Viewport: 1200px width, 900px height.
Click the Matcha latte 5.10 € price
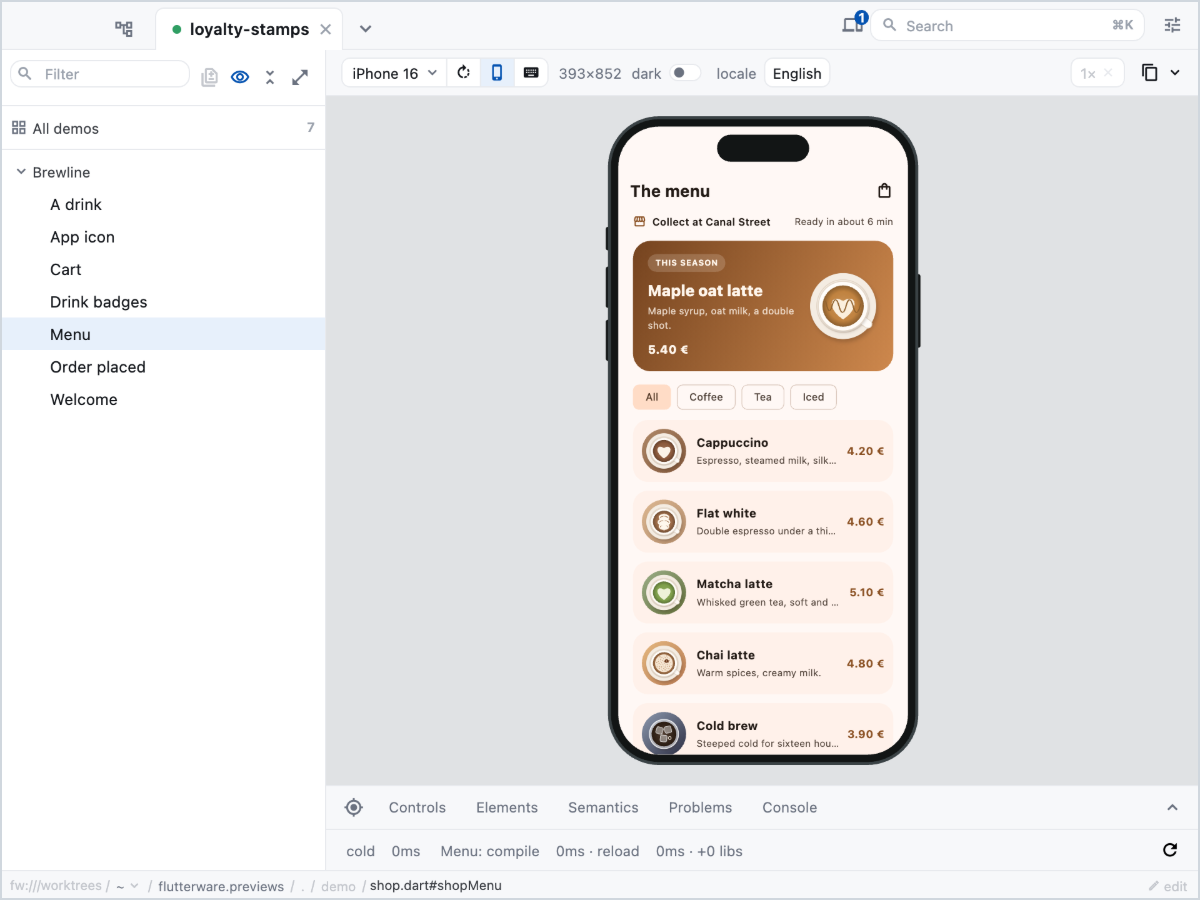(866, 593)
